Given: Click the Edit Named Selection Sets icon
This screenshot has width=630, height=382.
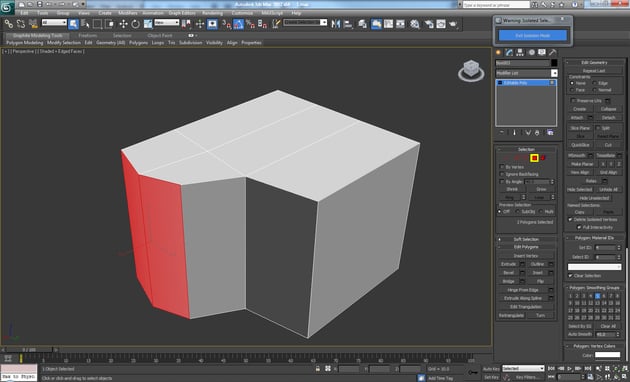Looking at the screenshot, I should coord(276,24).
